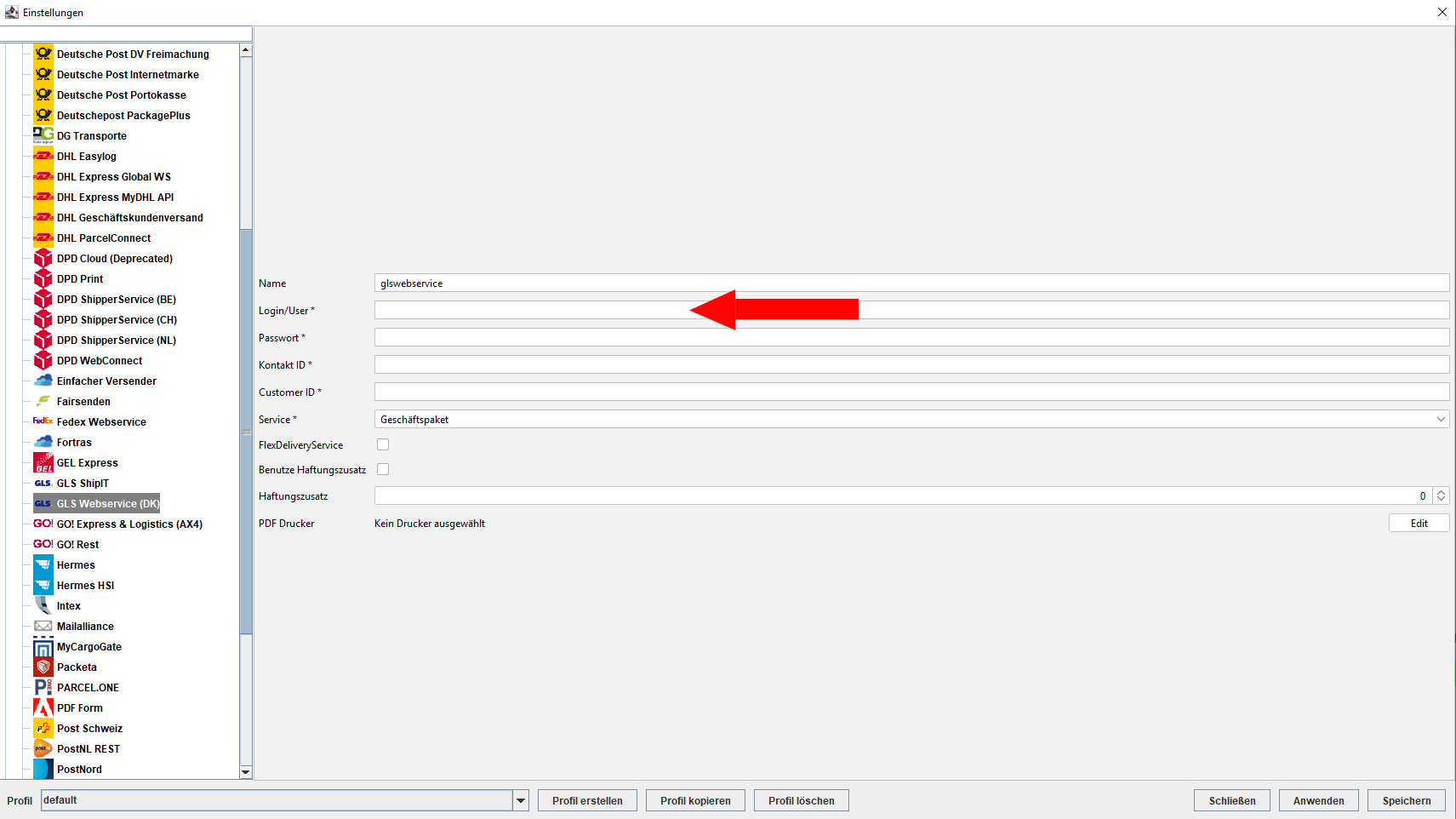
Task: Select Deutschepost PackagePlus entry
Action: point(123,115)
